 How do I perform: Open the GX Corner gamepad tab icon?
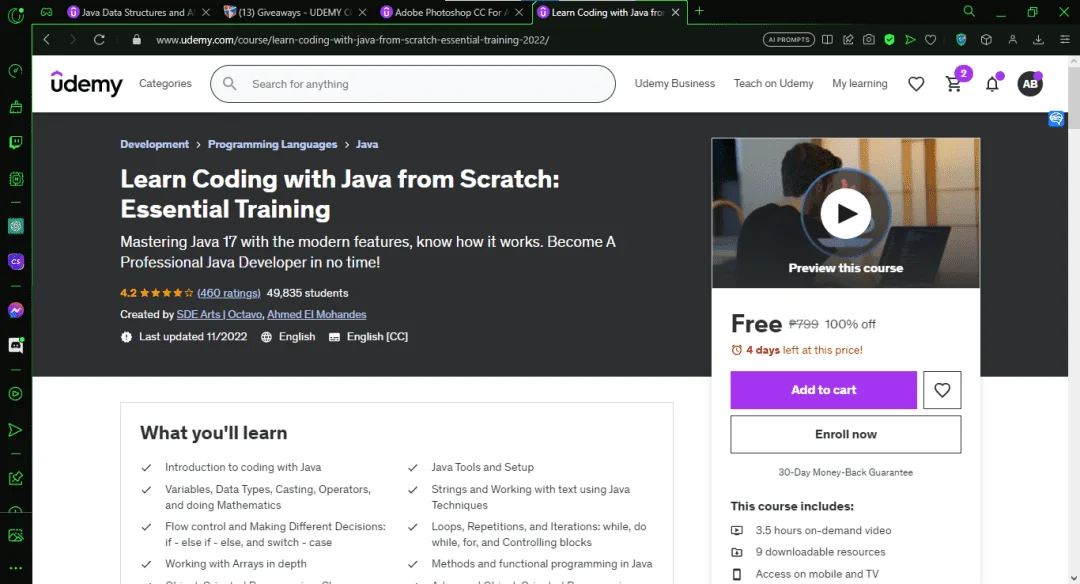[46, 12]
